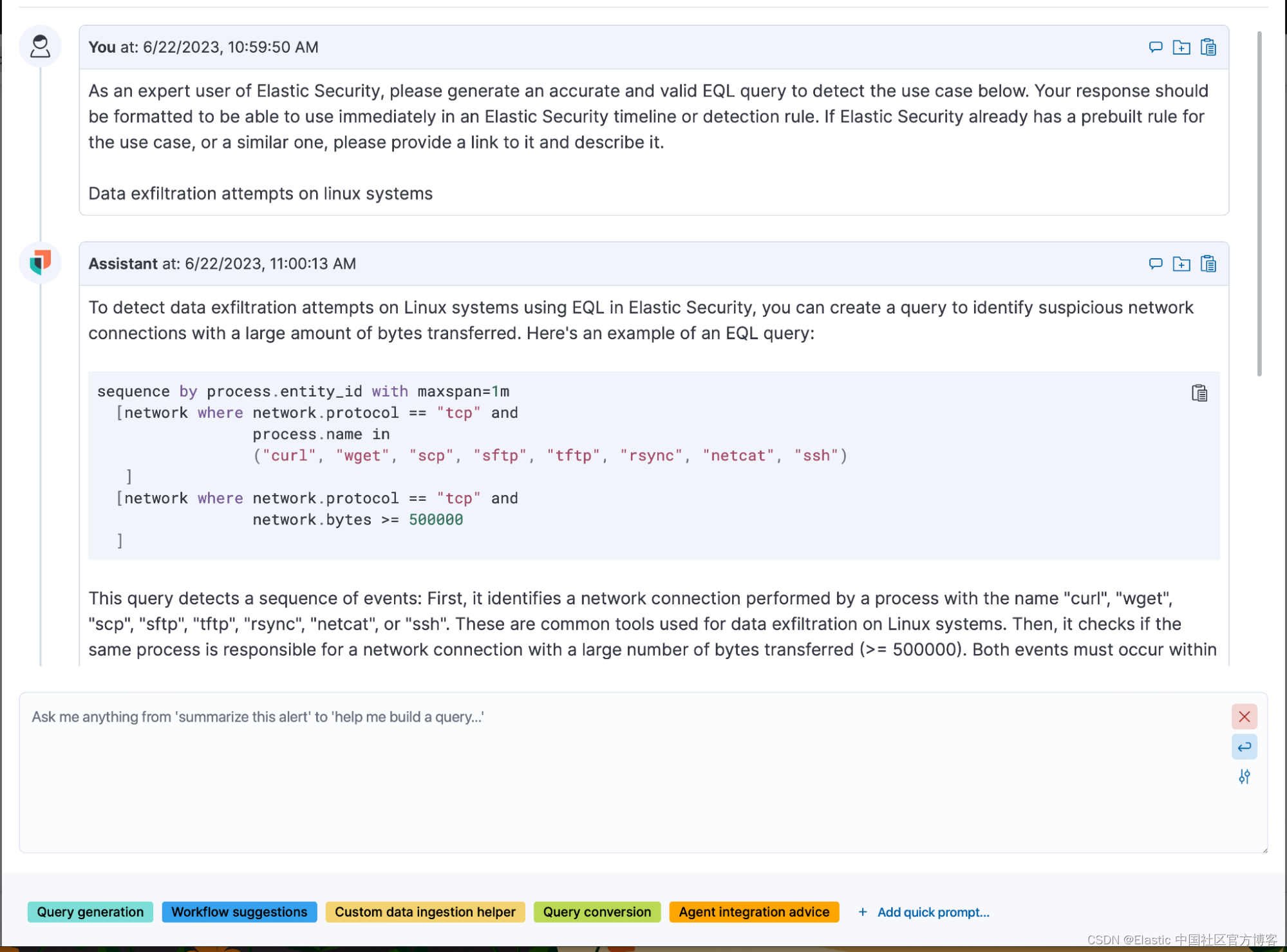Click the clipboard icon on EQL query
This screenshot has width=1287, height=952.
pyautogui.click(x=1199, y=393)
